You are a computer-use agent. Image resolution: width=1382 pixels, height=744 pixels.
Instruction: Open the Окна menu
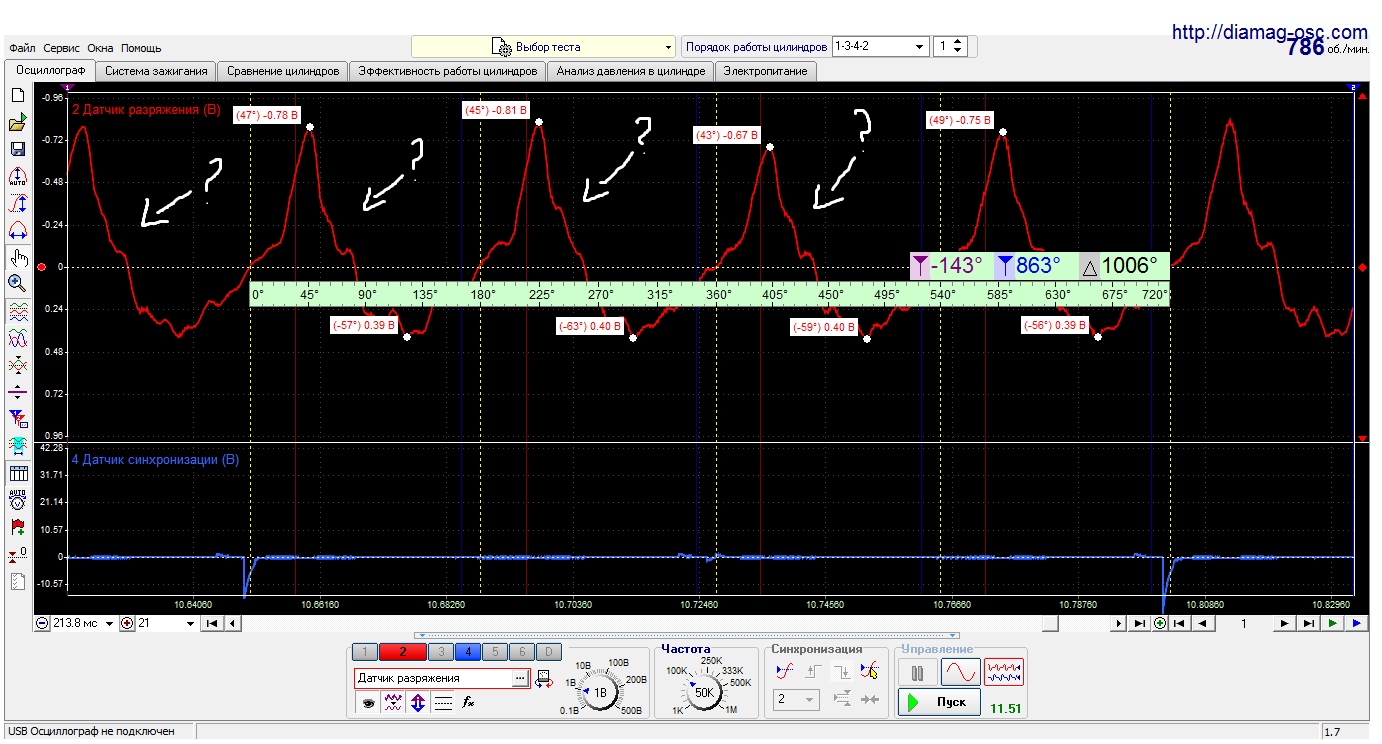pos(100,48)
